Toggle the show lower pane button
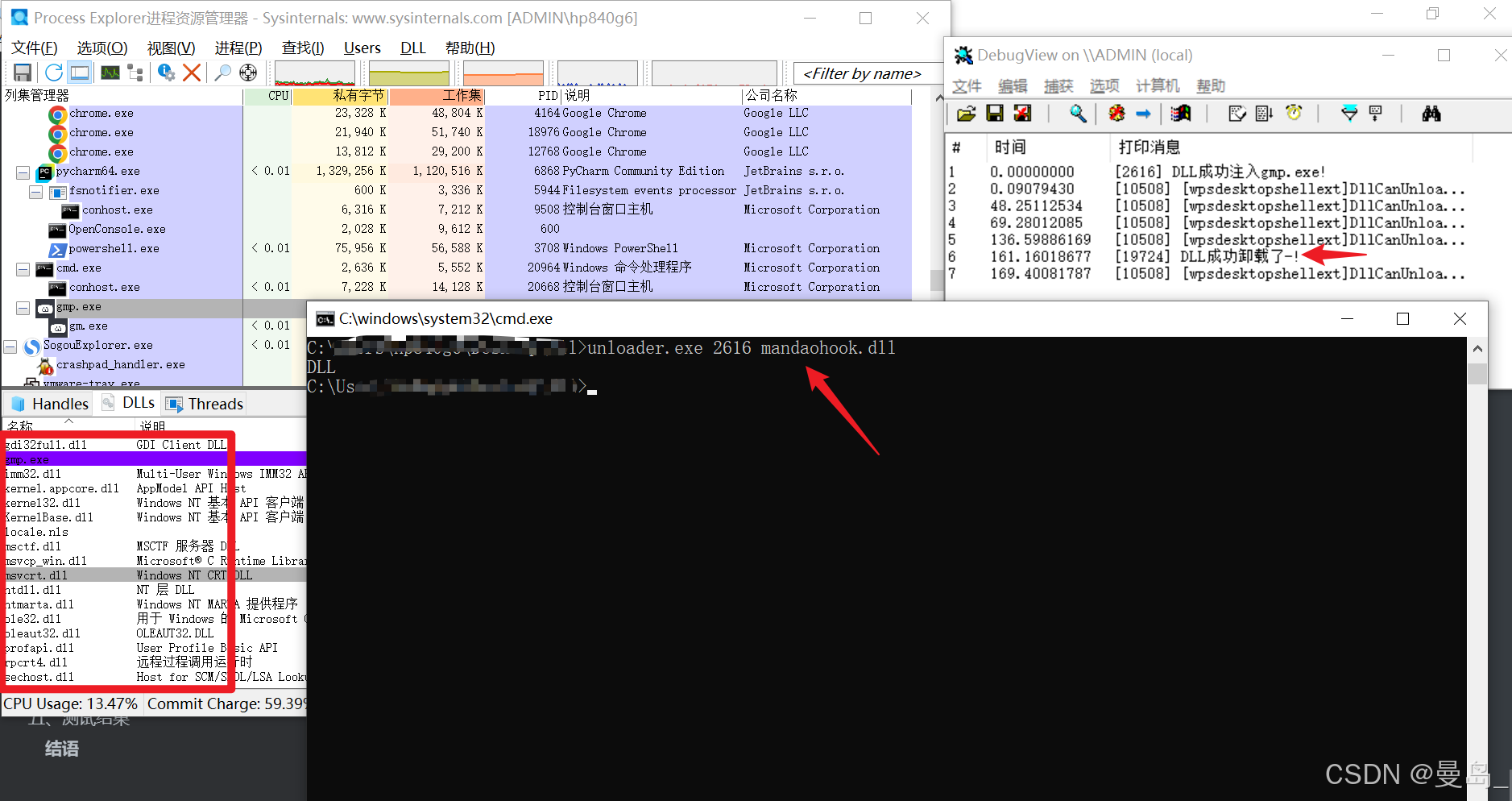This screenshot has height=801, width=1512. click(80, 73)
